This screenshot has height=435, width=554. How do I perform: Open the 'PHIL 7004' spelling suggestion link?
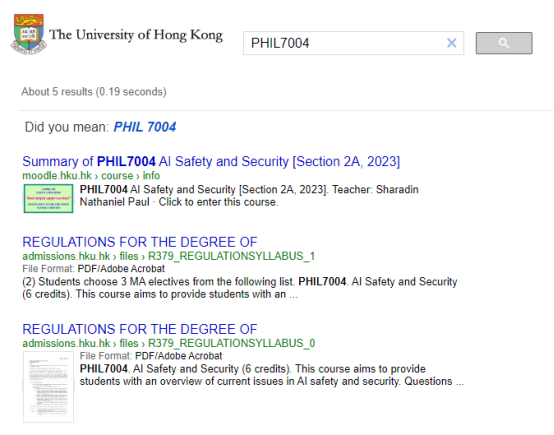(145, 127)
